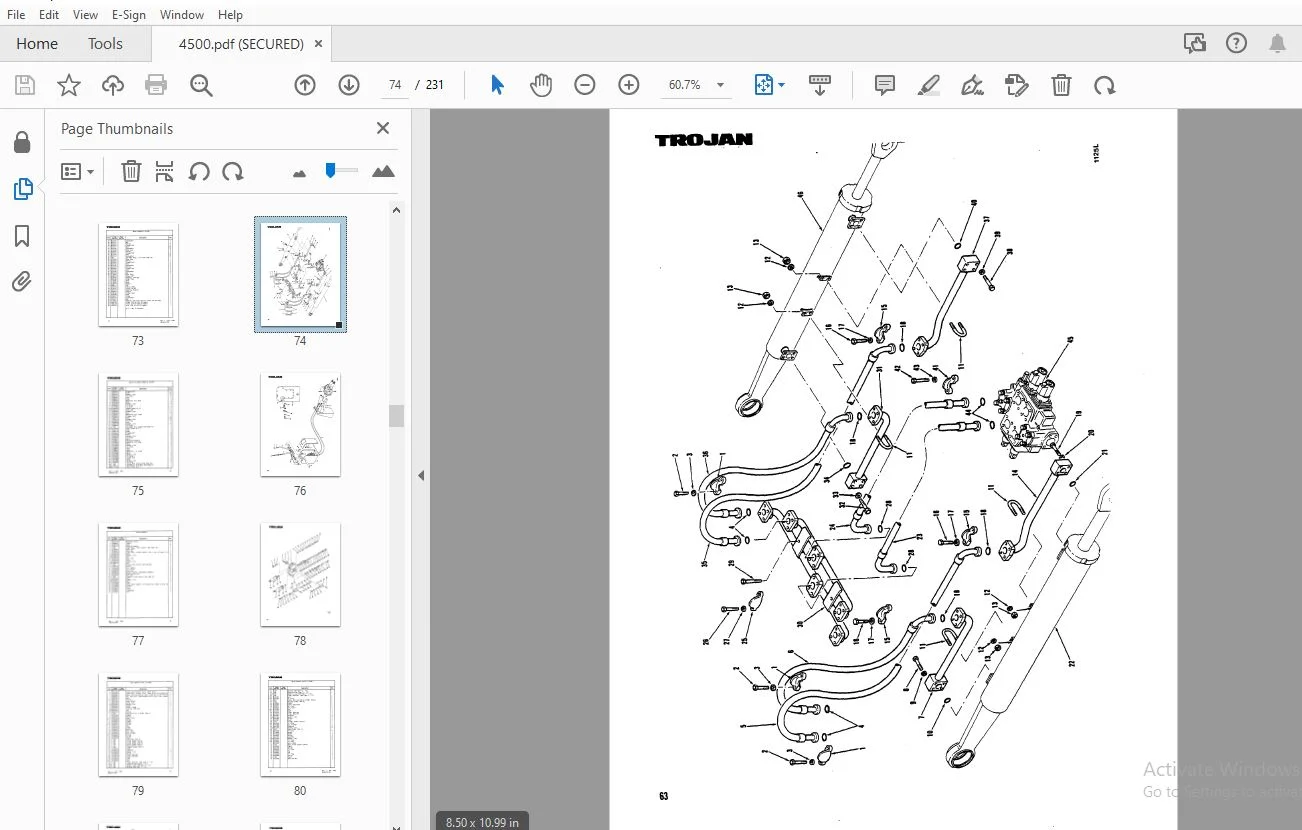The height and width of the screenshot is (830, 1302).
Task: Select the page 79 thumbnail
Action: pyautogui.click(x=138, y=725)
